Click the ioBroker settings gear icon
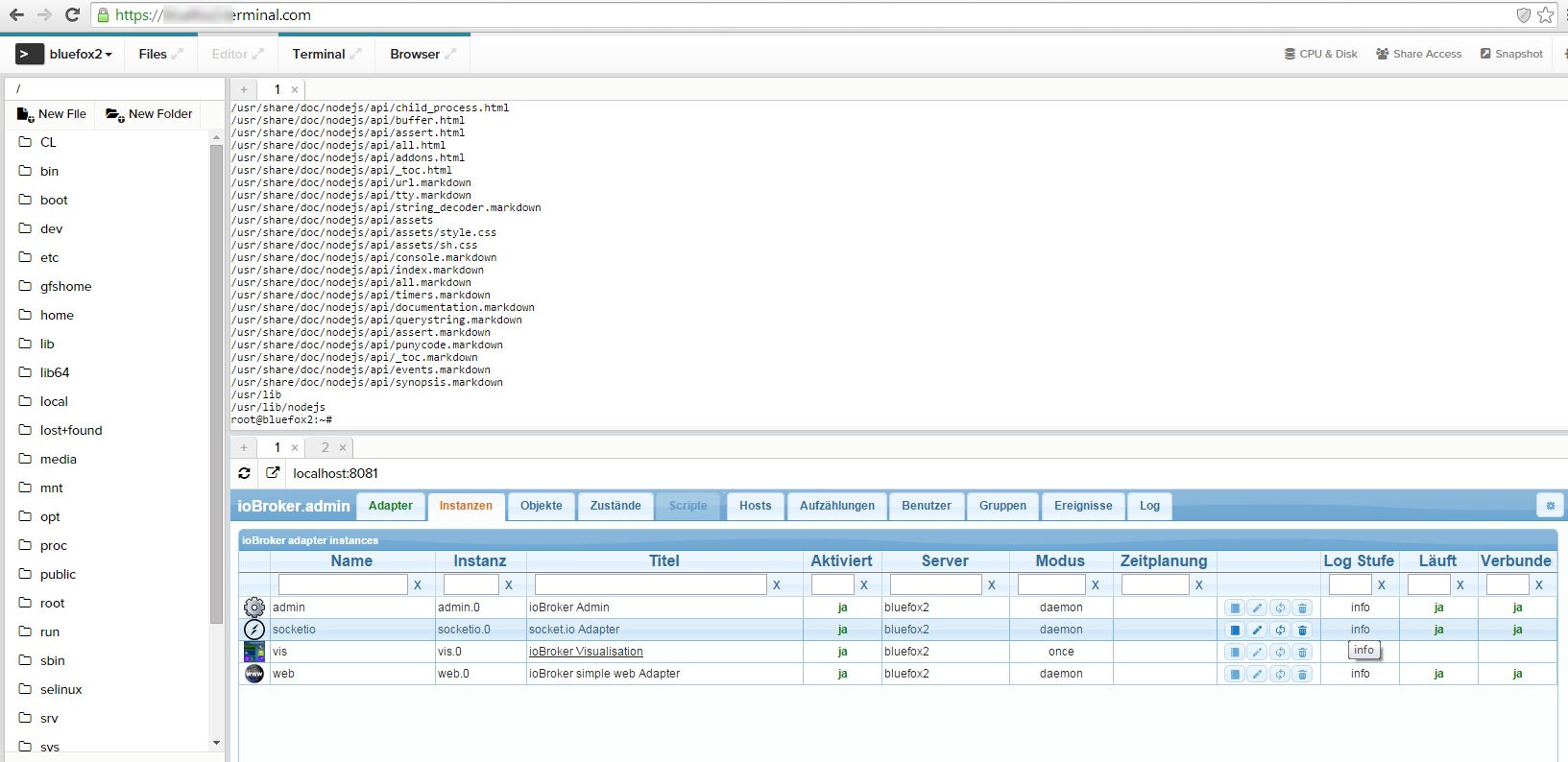 tap(1550, 506)
